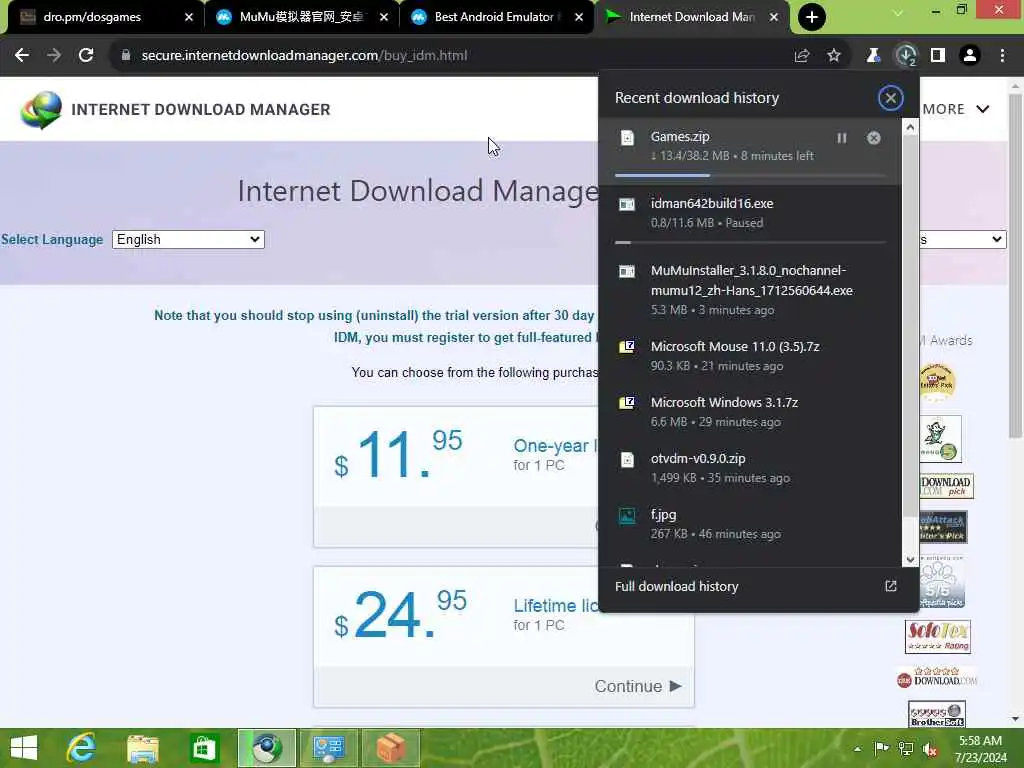Select the Internet Download Manager tab
The width and height of the screenshot is (1024, 768).
click(x=691, y=17)
